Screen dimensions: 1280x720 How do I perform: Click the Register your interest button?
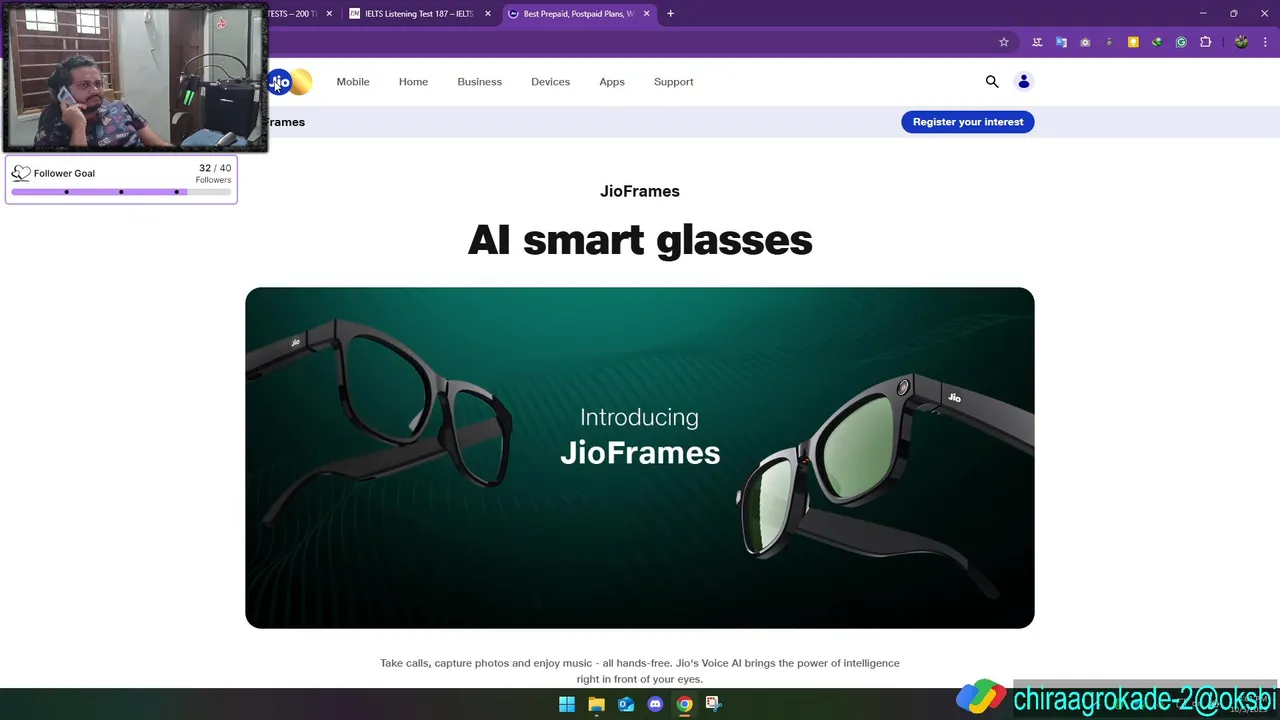pos(968,122)
